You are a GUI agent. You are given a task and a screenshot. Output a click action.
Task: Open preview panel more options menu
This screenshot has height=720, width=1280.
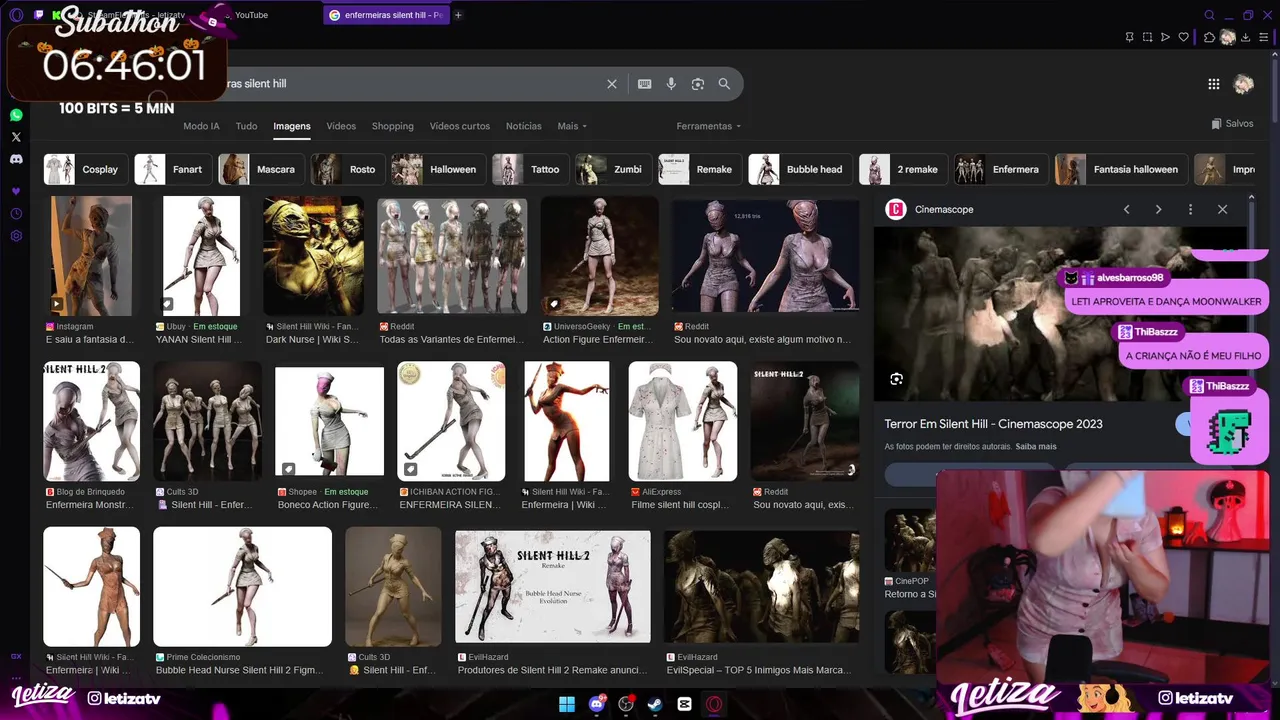click(x=1190, y=210)
